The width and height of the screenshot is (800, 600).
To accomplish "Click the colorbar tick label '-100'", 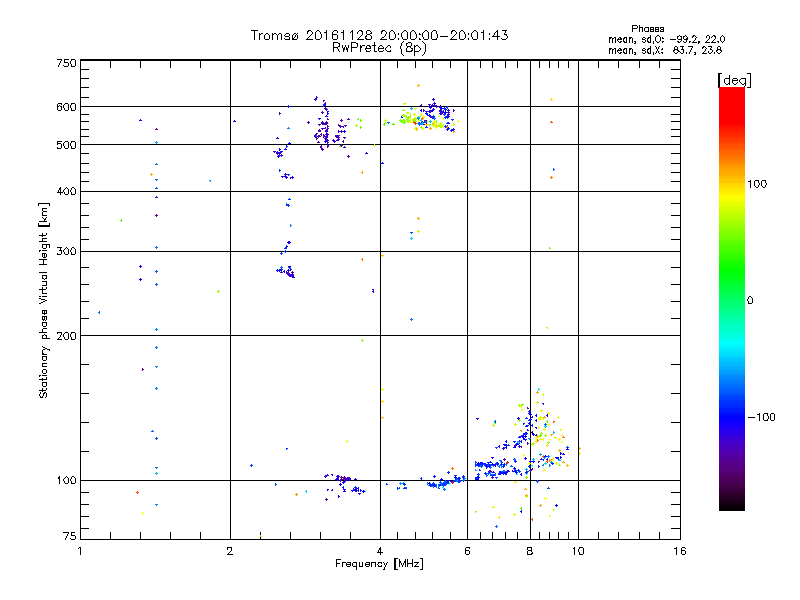I will tap(762, 417).
